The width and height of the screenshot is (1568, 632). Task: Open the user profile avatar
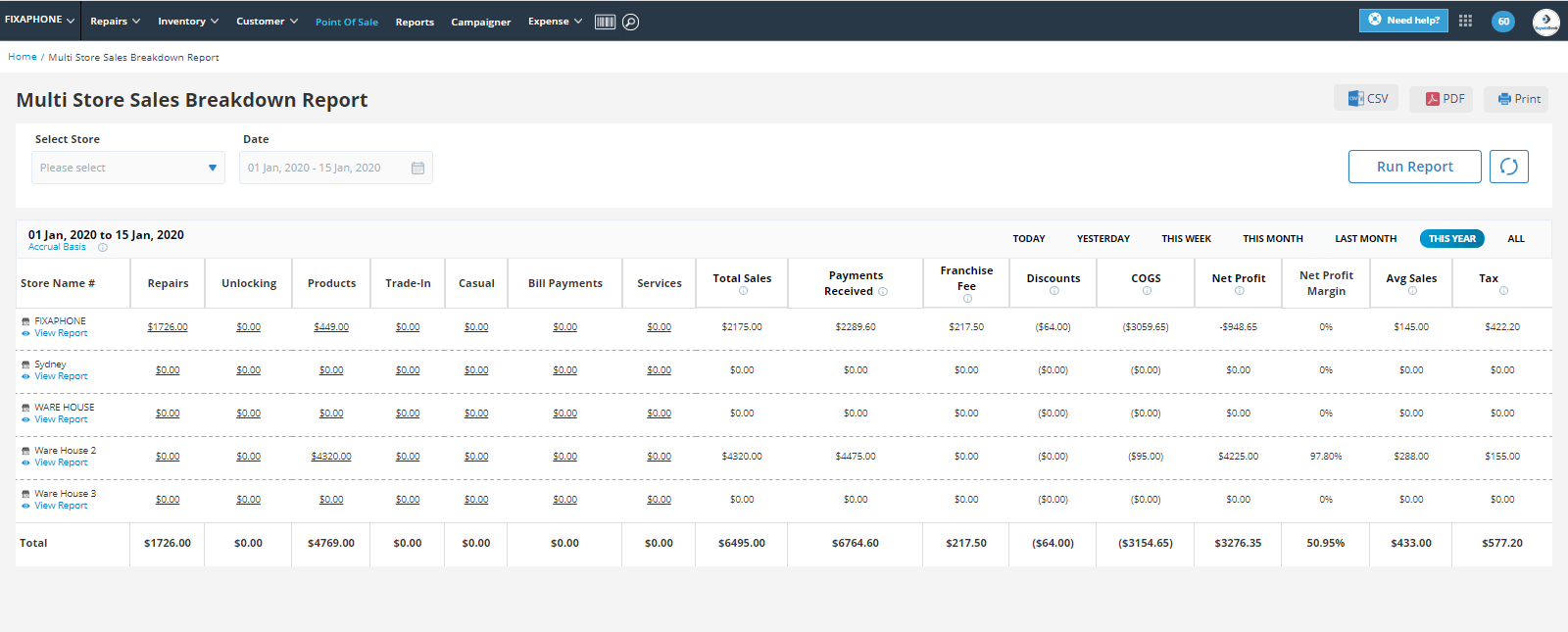point(1545,22)
